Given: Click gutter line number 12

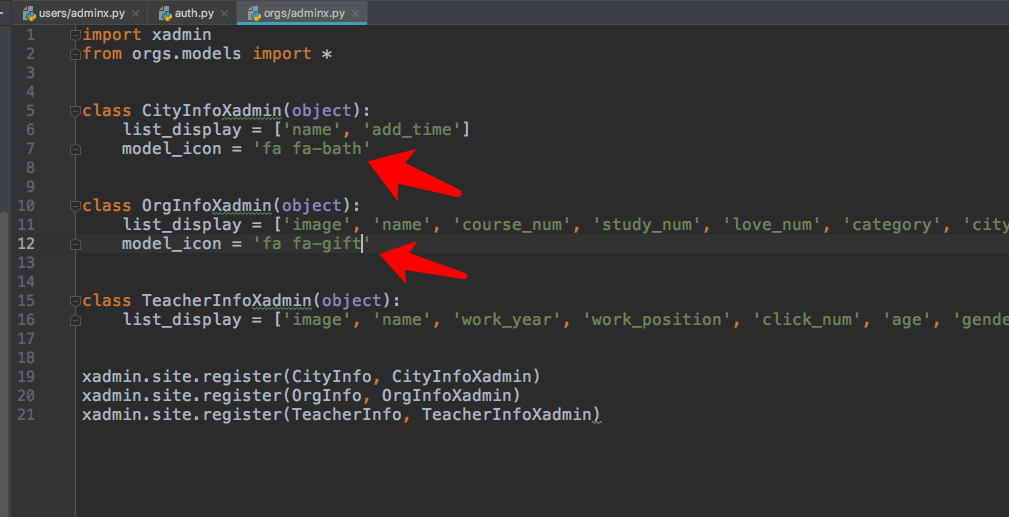Looking at the screenshot, I should coord(26,244).
